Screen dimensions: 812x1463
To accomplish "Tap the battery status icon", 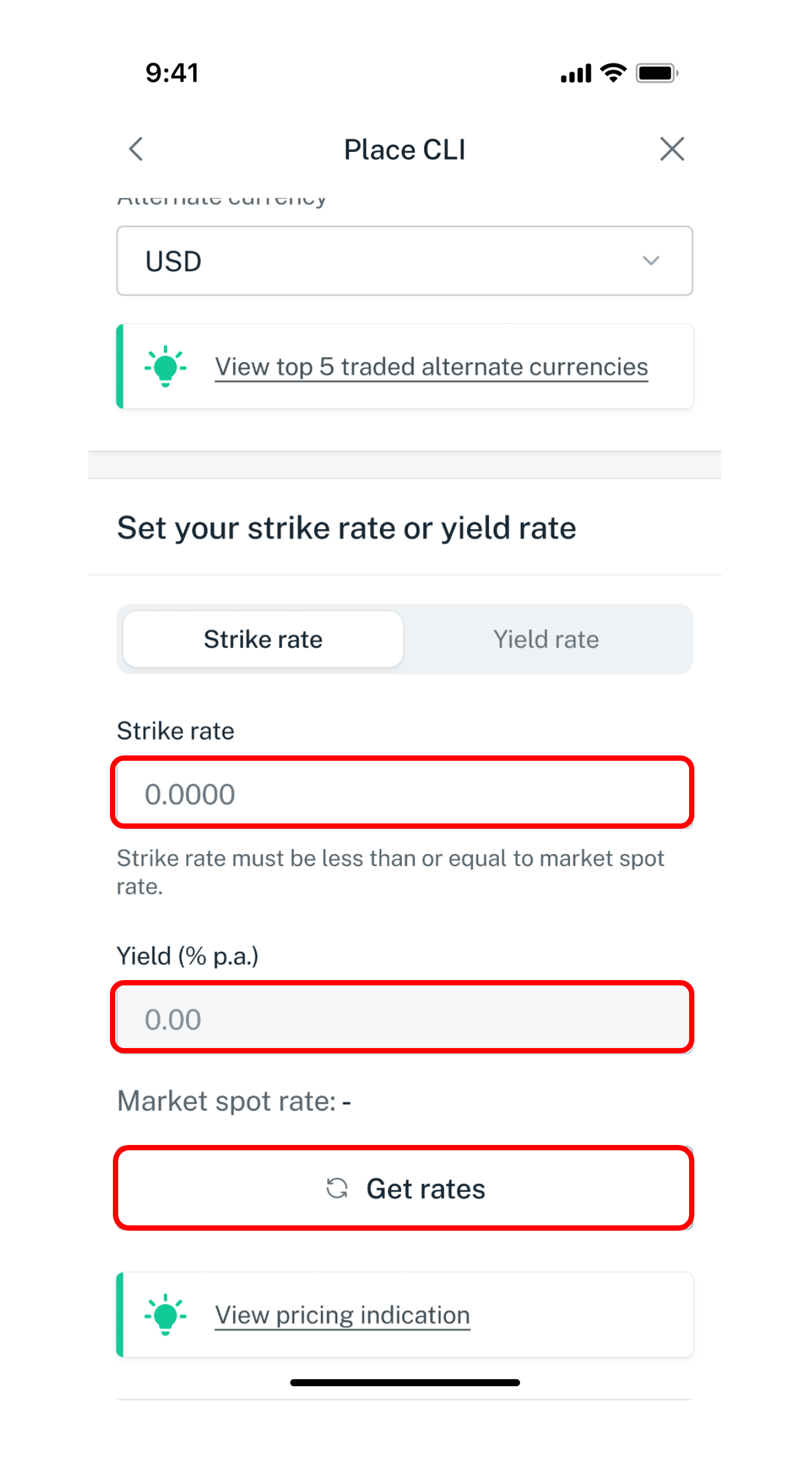I will tap(657, 73).
